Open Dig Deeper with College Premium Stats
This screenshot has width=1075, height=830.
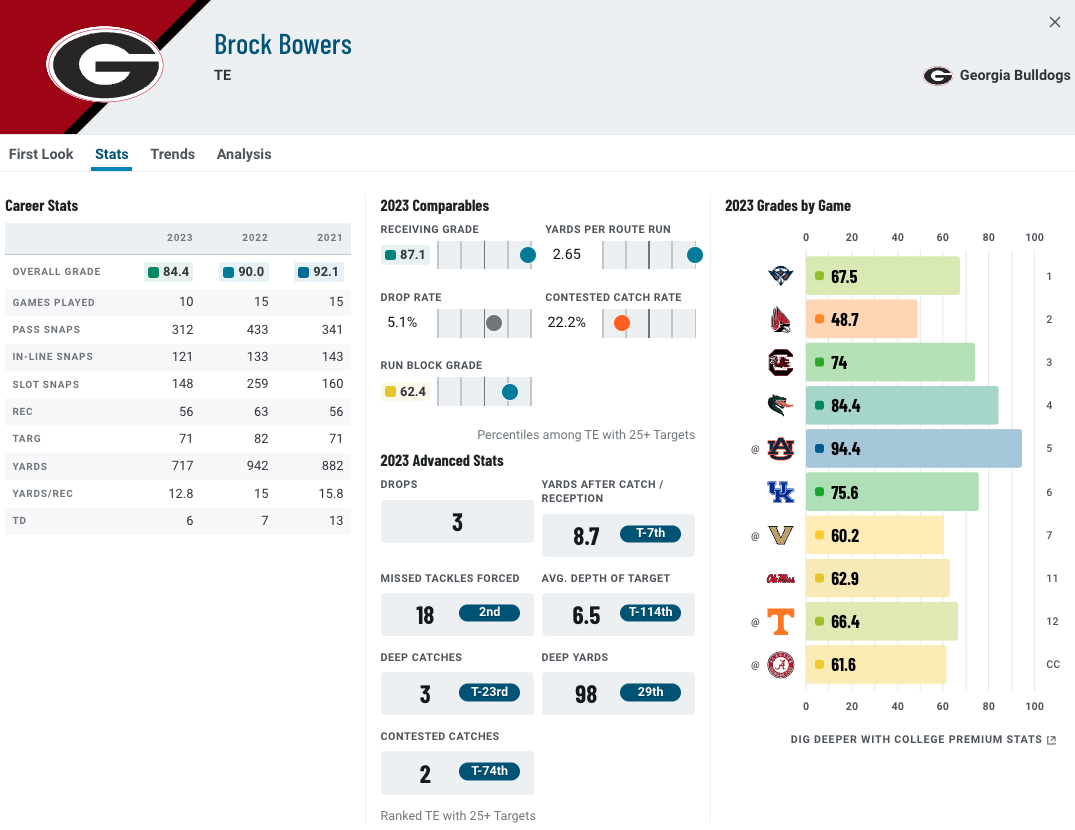click(923, 740)
